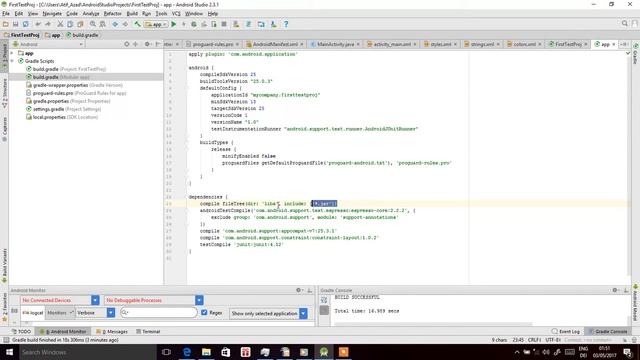Click Gradle Console horizontal scrollbar
Screen dimensions: 640x360
[433, 324]
